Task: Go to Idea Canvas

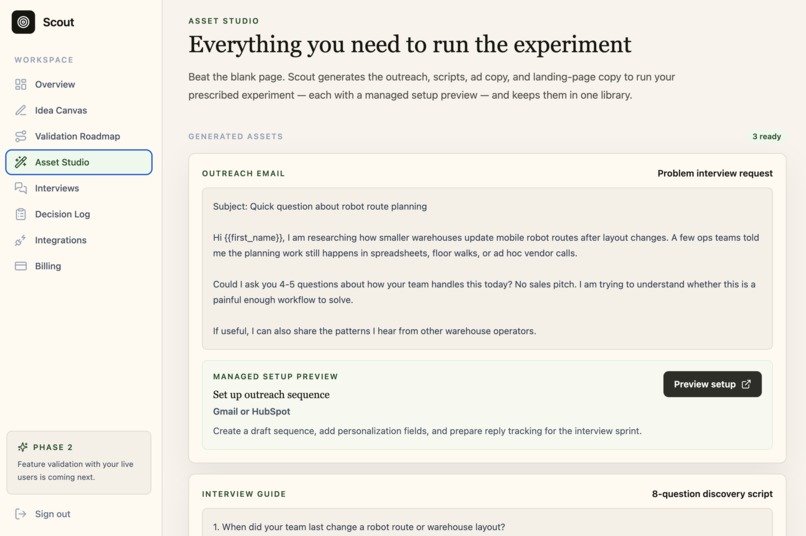Action: pos(79,110)
